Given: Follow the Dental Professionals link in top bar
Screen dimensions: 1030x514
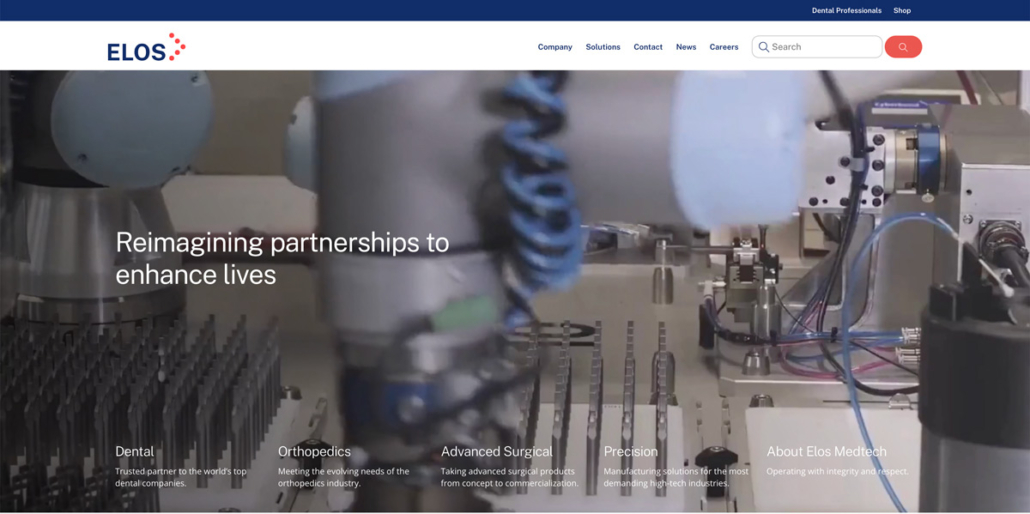Looking at the screenshot, I should [x=846, y=10].
